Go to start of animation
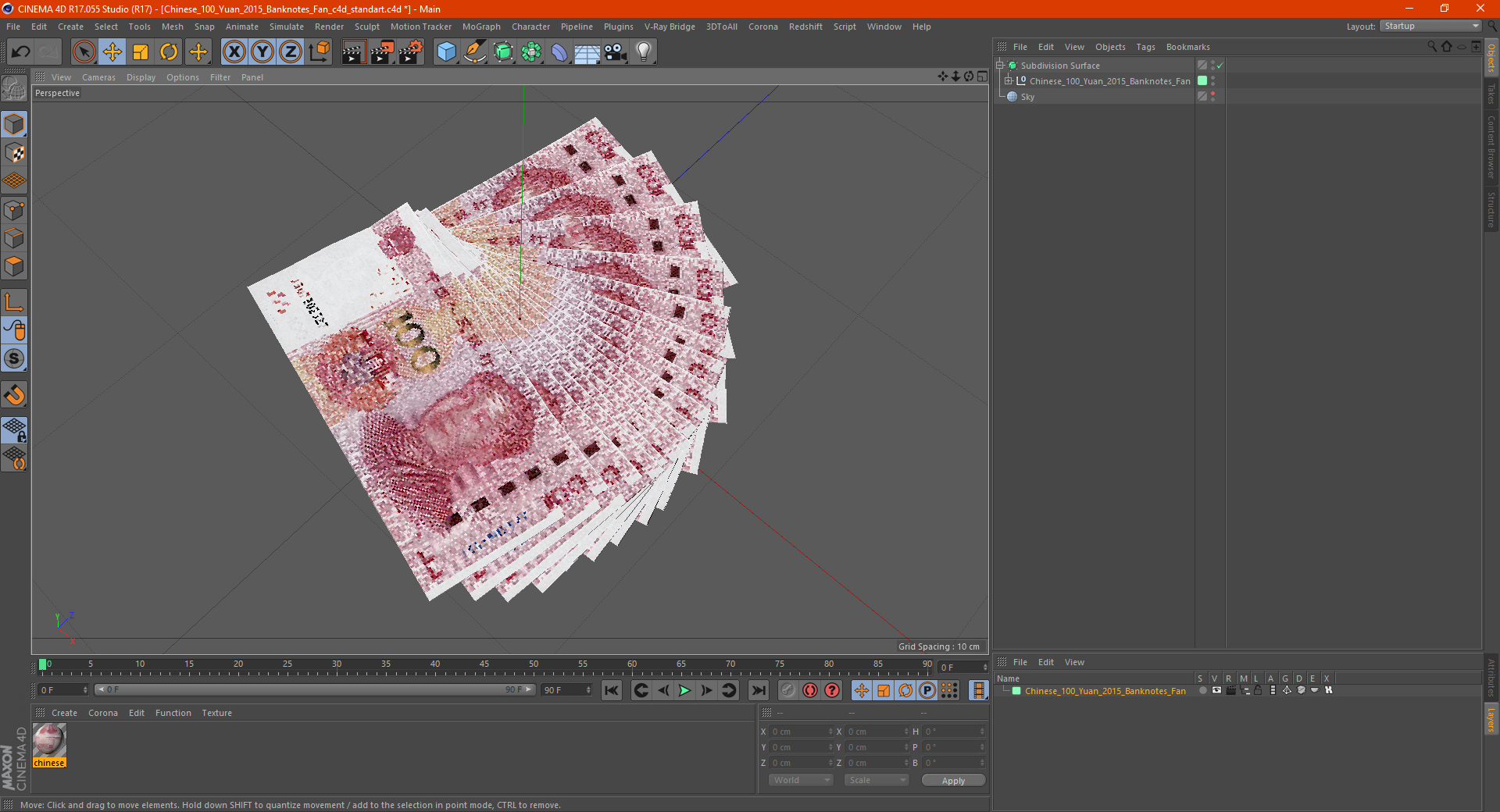 612,690
